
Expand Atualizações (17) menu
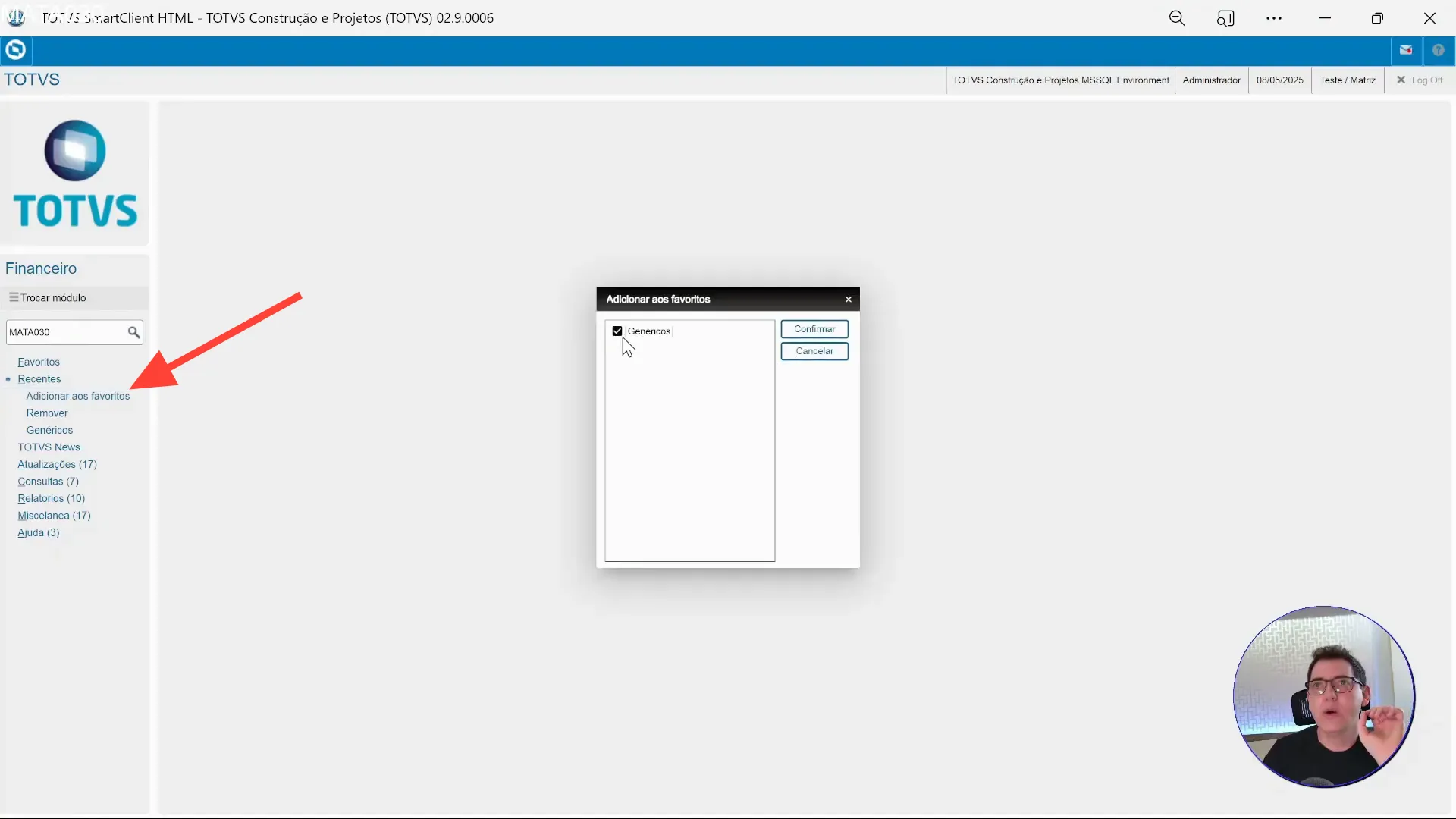coord(57,464)
